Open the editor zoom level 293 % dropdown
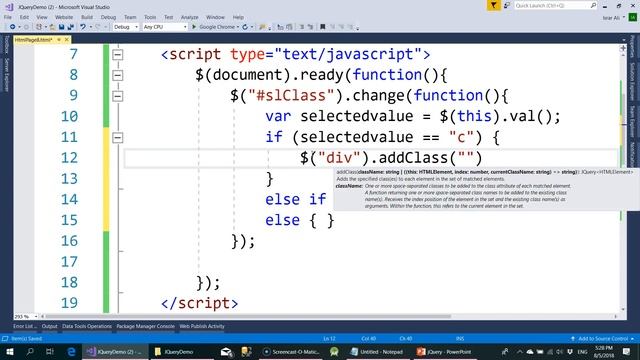 pyautogui.click(x=26, y=316)
